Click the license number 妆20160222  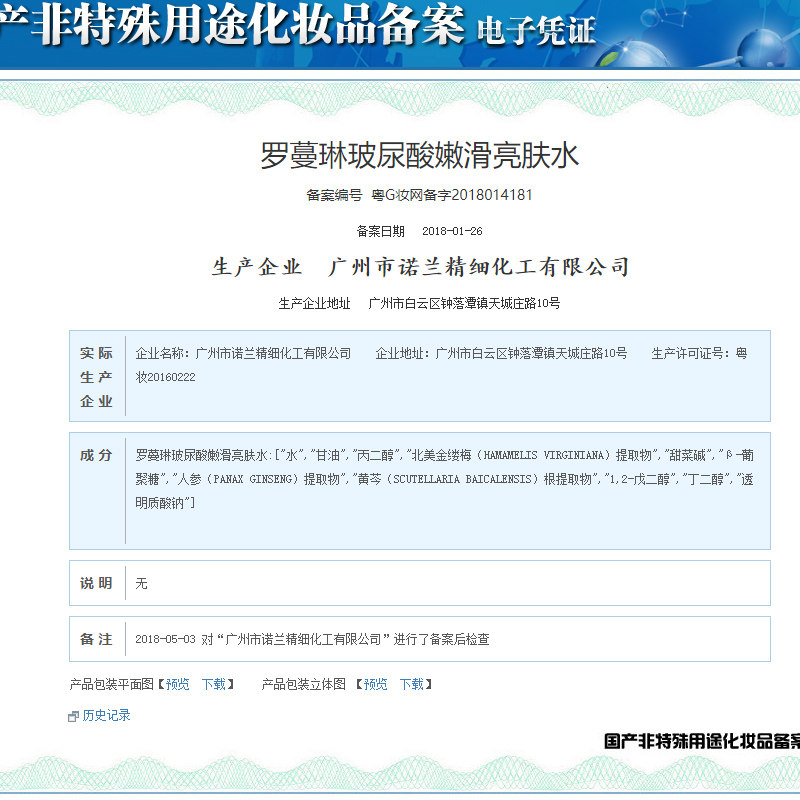[x=165, y=377]
